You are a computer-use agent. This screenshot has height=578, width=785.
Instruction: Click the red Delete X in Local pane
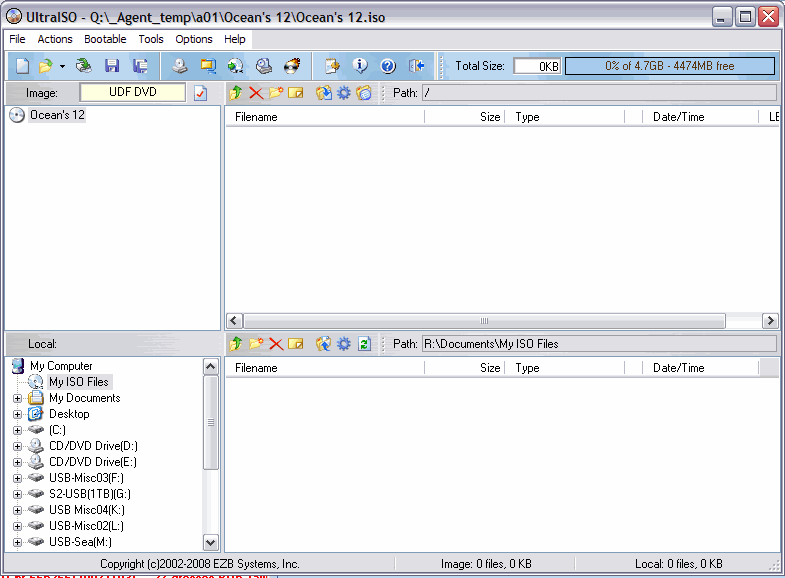pyautogui.click(x=276, y=344)
